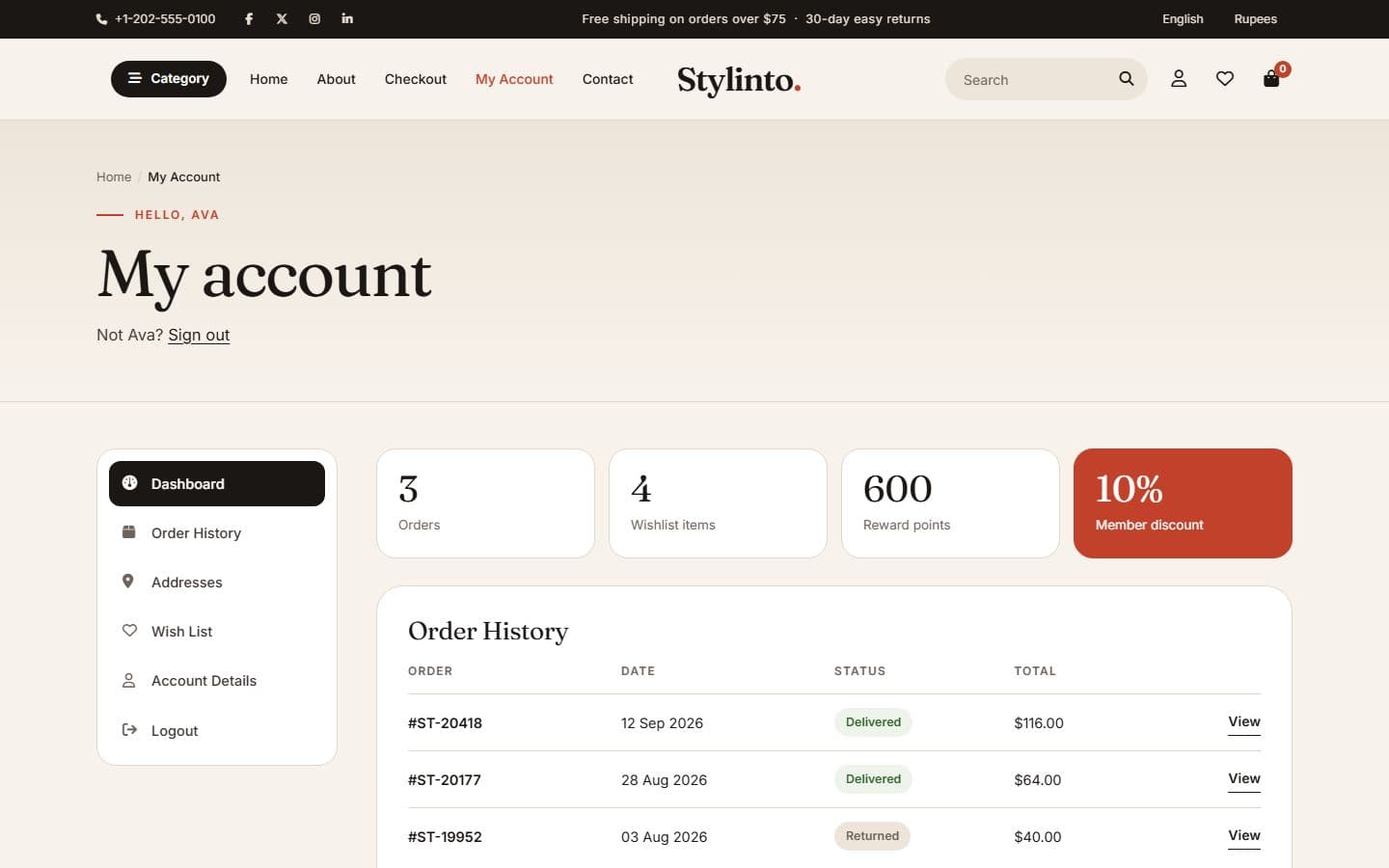Open the shopping bag cart icon
This screenshot has width=1389, height=868.
tap(1271, 79)
